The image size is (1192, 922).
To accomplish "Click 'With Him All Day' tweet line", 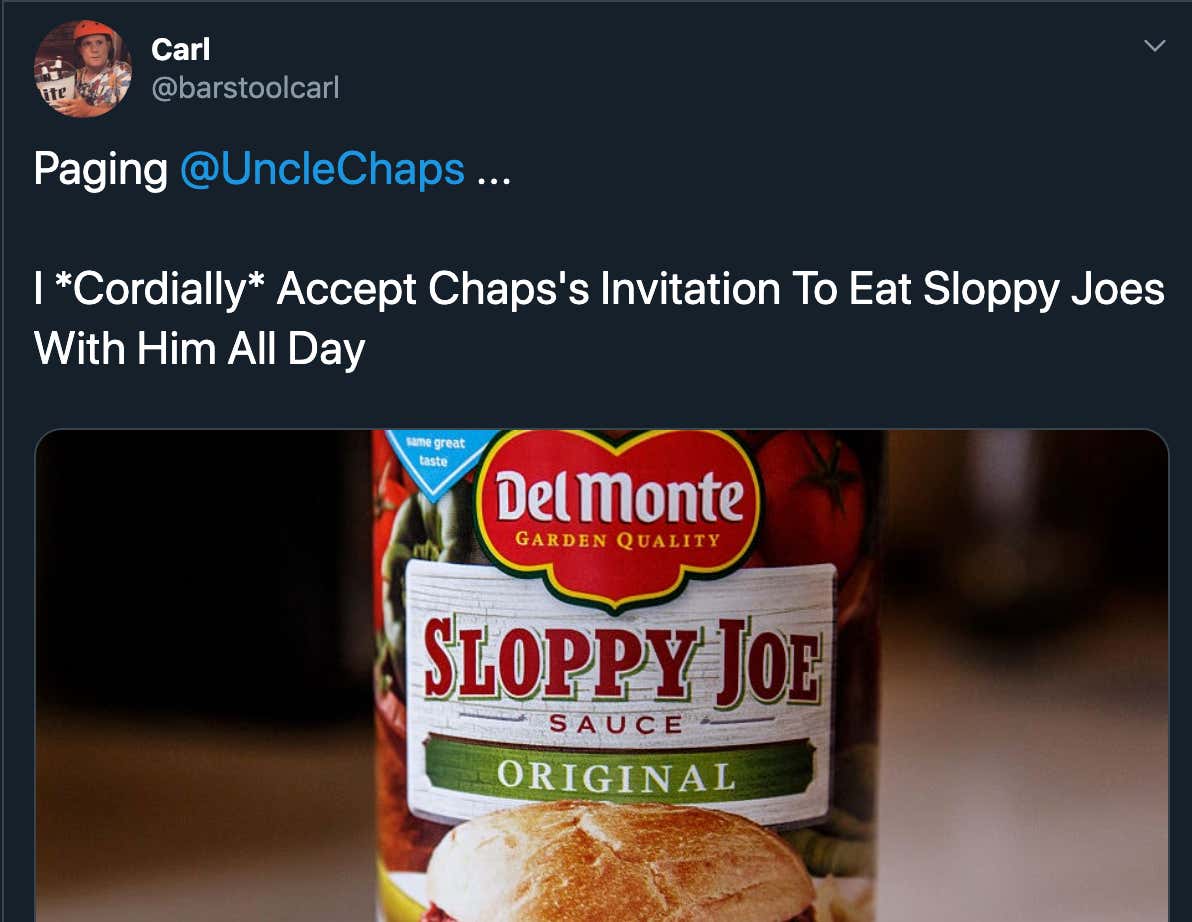I will tap(200, 349).
